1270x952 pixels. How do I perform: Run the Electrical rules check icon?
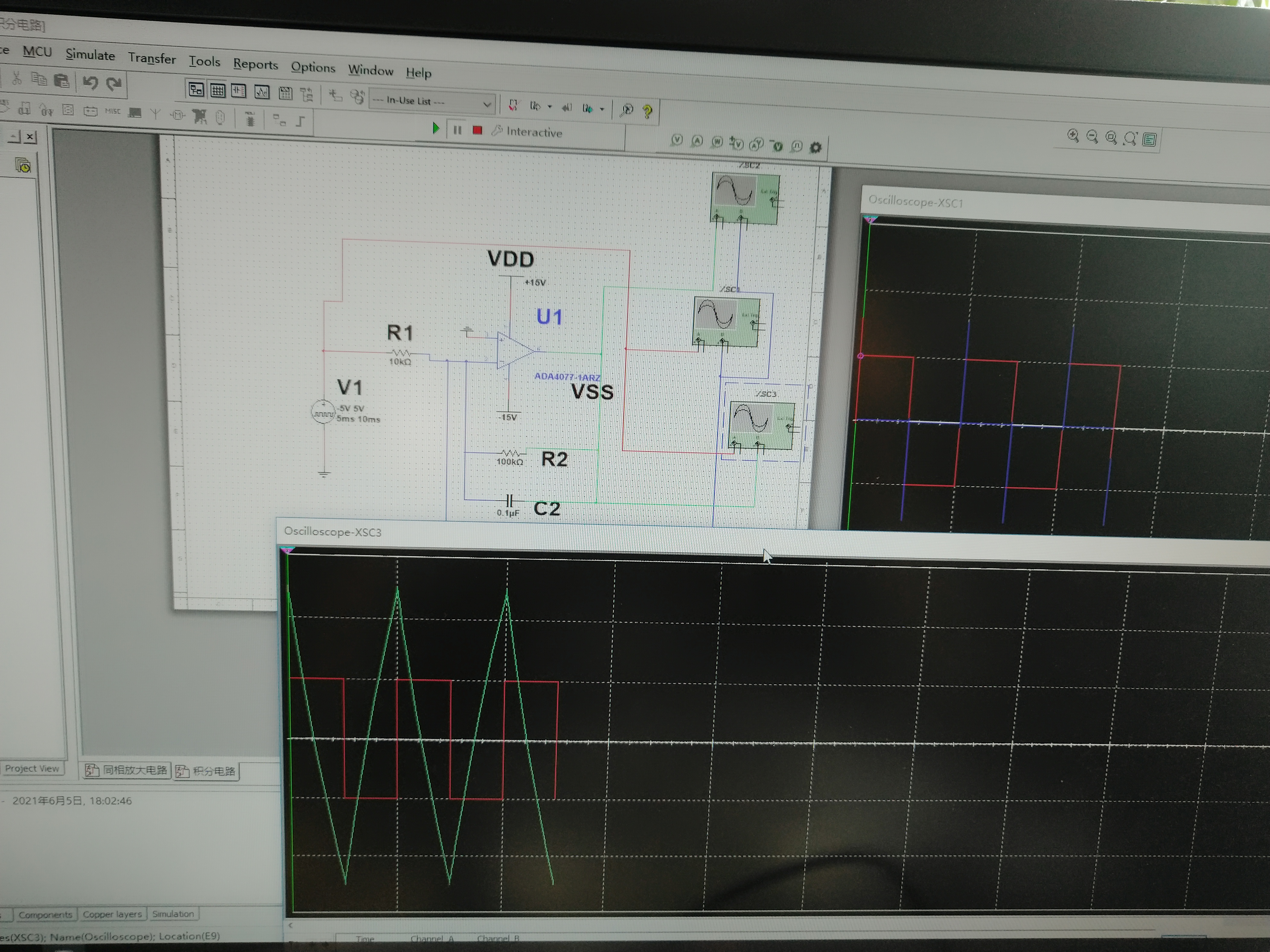(513, 106)
